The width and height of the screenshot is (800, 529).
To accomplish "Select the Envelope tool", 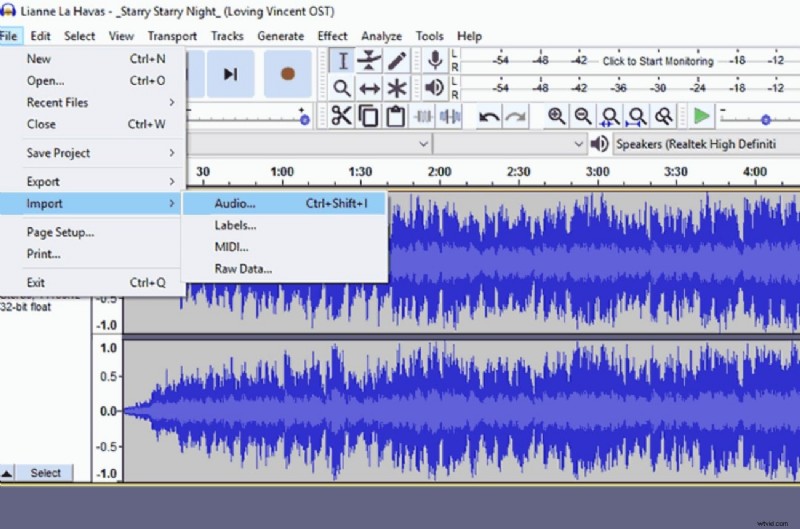I will click(x=369, y=61).
